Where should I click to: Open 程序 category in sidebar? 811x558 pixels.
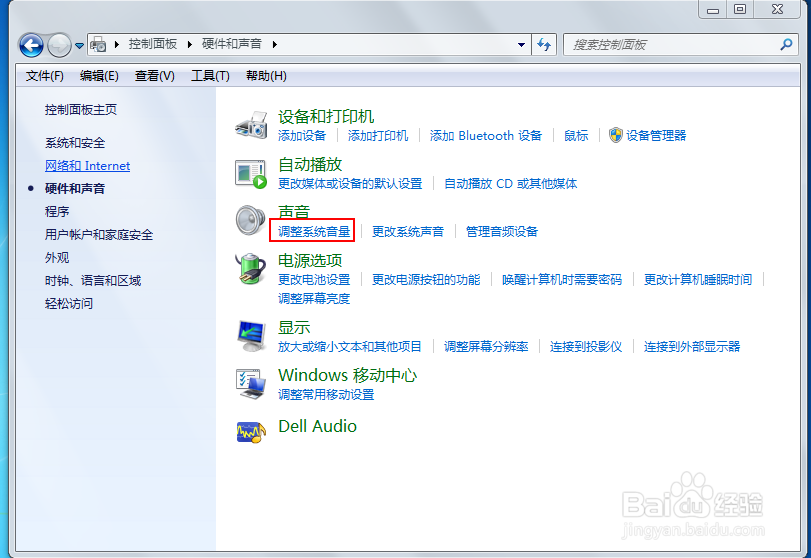57,212
